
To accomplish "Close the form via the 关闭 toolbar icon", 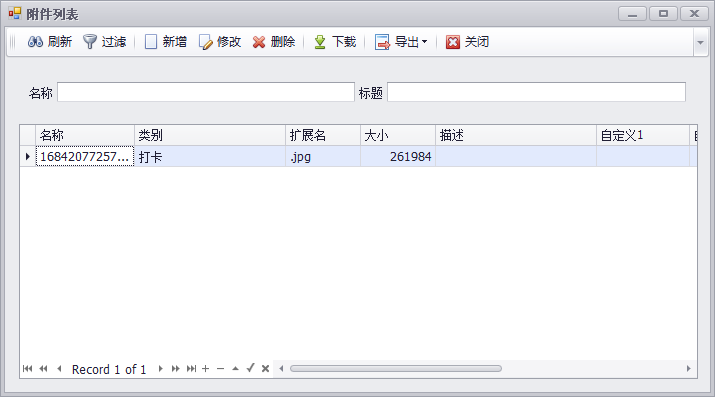I will (452, 42).
